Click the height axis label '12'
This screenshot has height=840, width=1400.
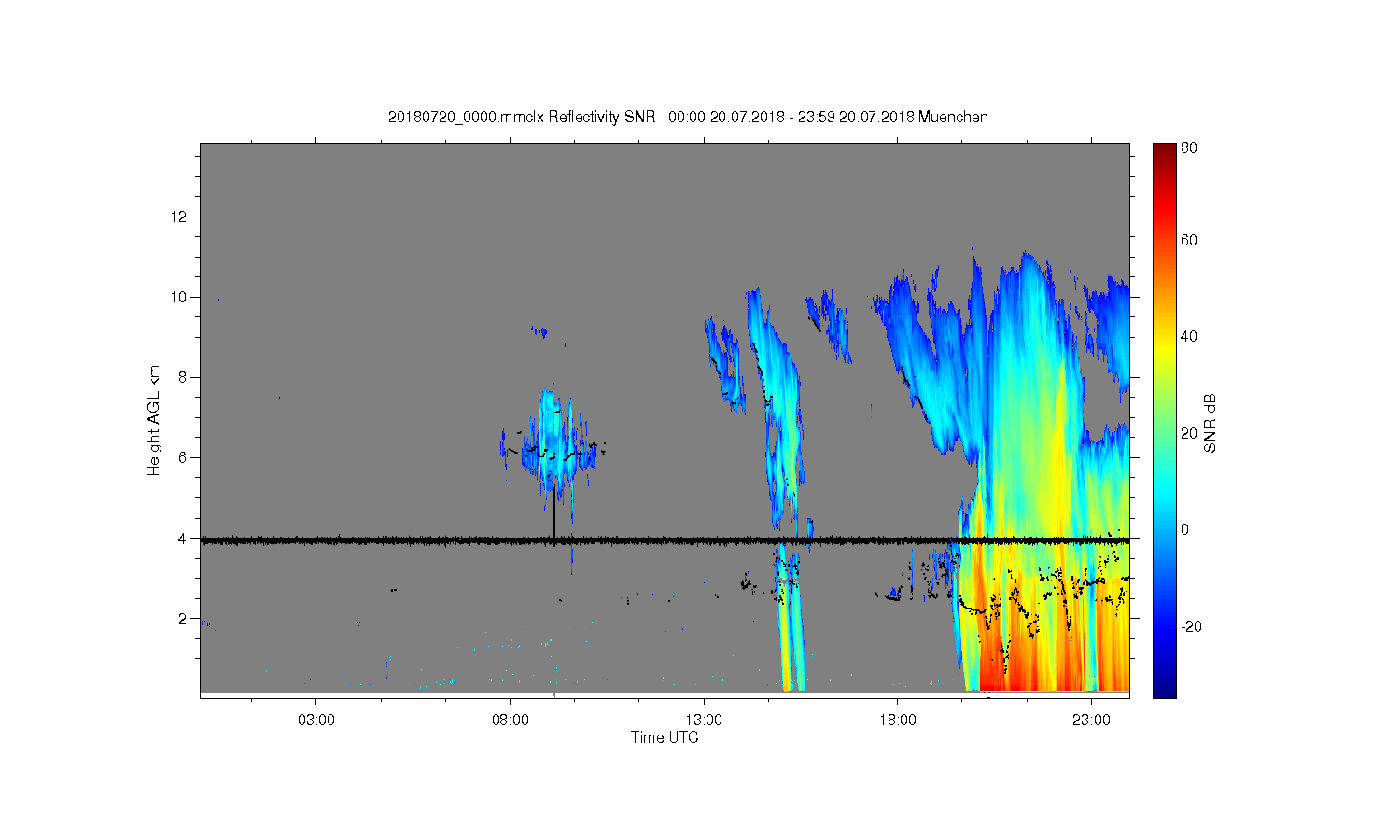179,217
